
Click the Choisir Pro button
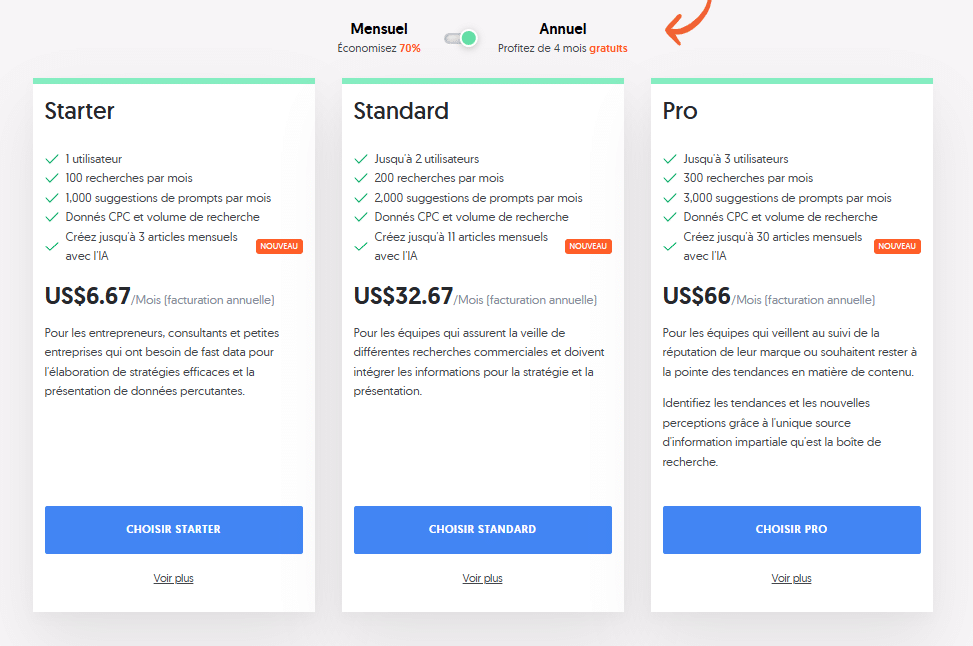tap(791, 529)
